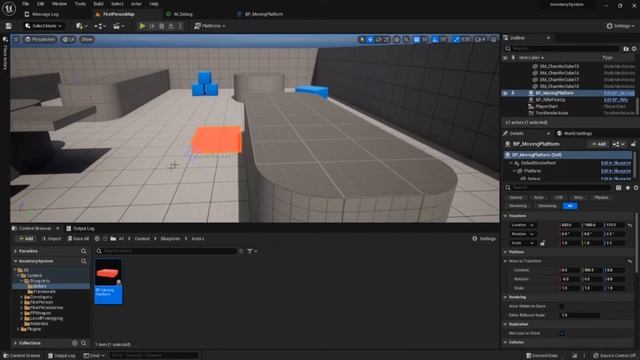The width and height of the screenshot is (640, 360).
Task: Toggle Net Load on Client checkbox
Action: coord(562,333)
